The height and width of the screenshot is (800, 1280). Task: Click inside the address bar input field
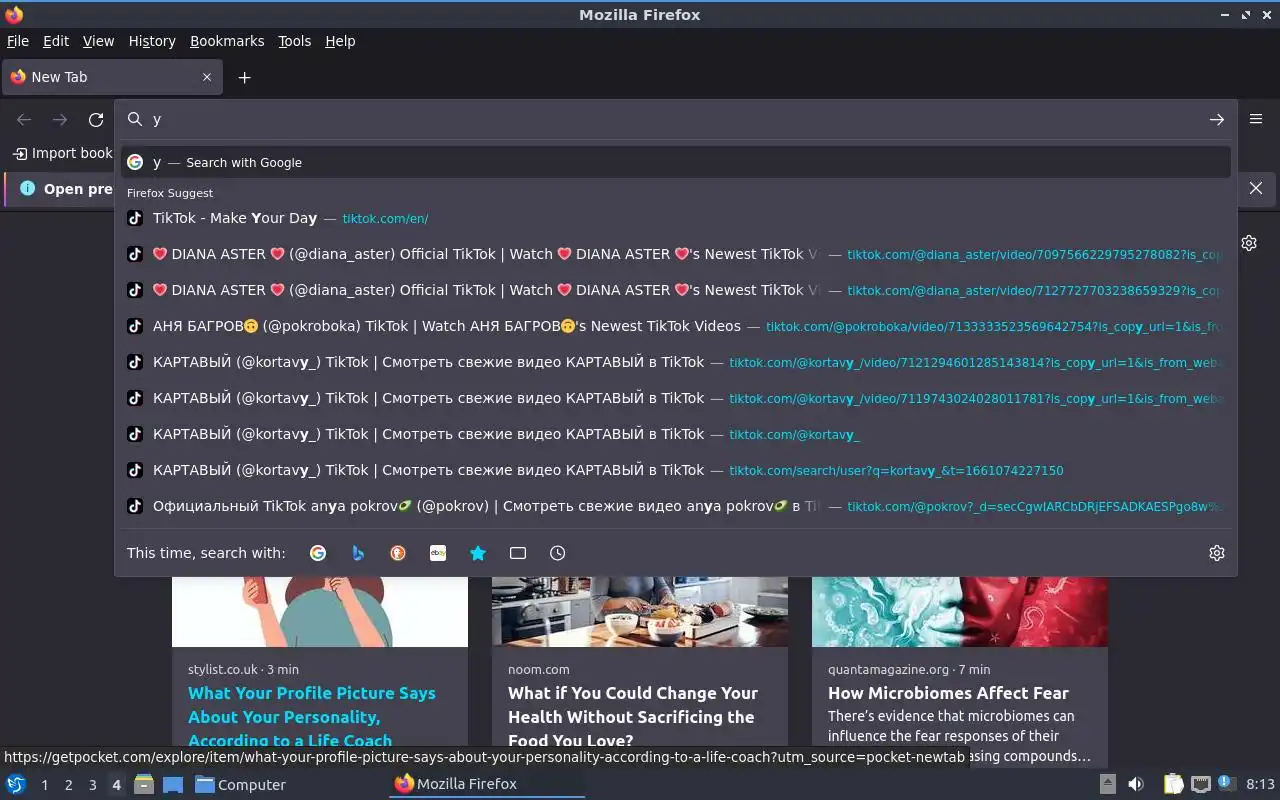[675, 119]
